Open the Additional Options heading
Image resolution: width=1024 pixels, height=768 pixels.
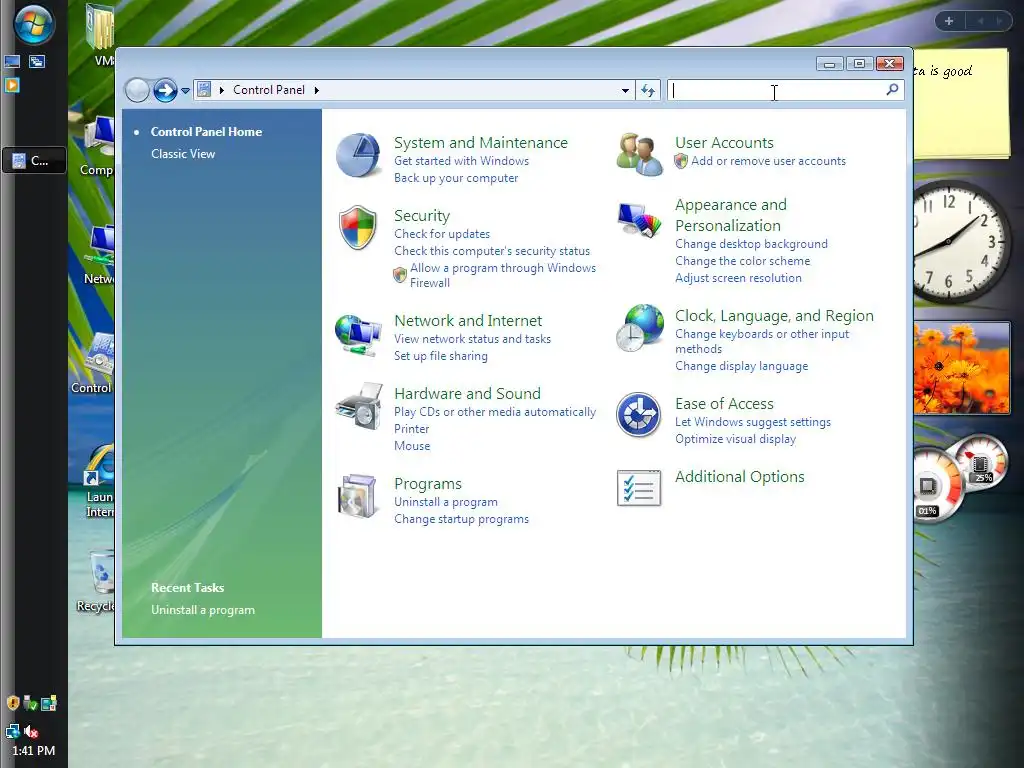click(x=739, y=477)
